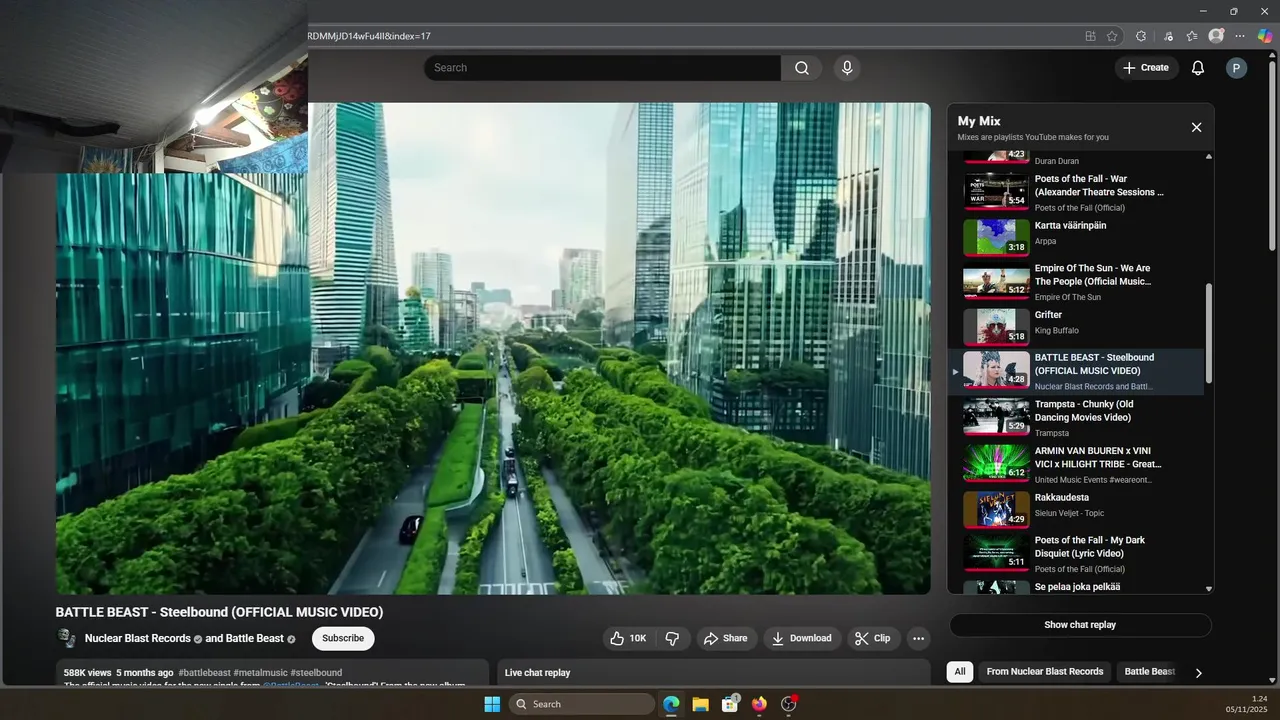The image size is (1280, 720).
Task: Open browser apps icon in address bar
Action: [x=1090, y=36]
